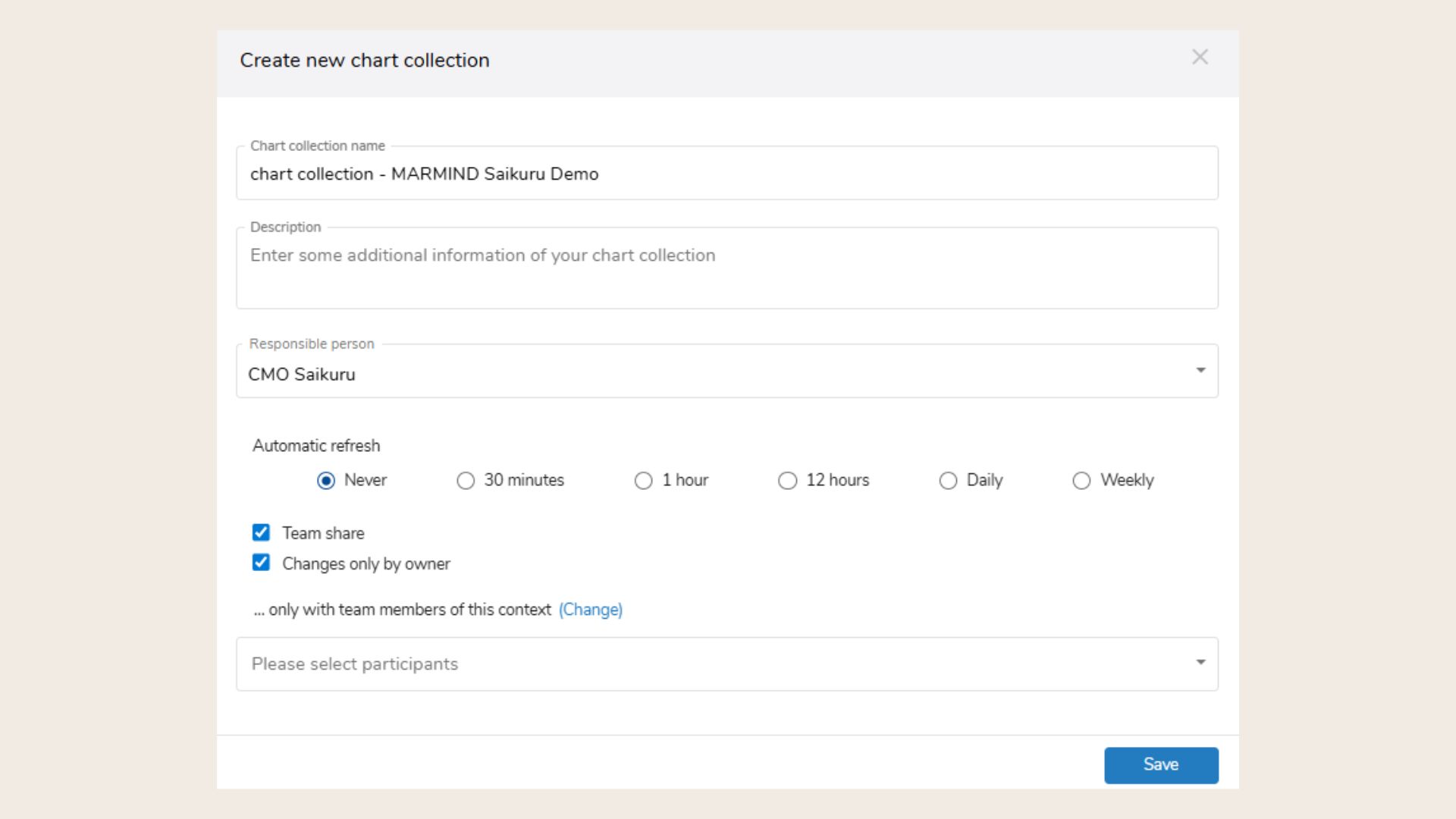Save the new chart collection
The height and width of the screenshot is (819, 1456).
1161,764
